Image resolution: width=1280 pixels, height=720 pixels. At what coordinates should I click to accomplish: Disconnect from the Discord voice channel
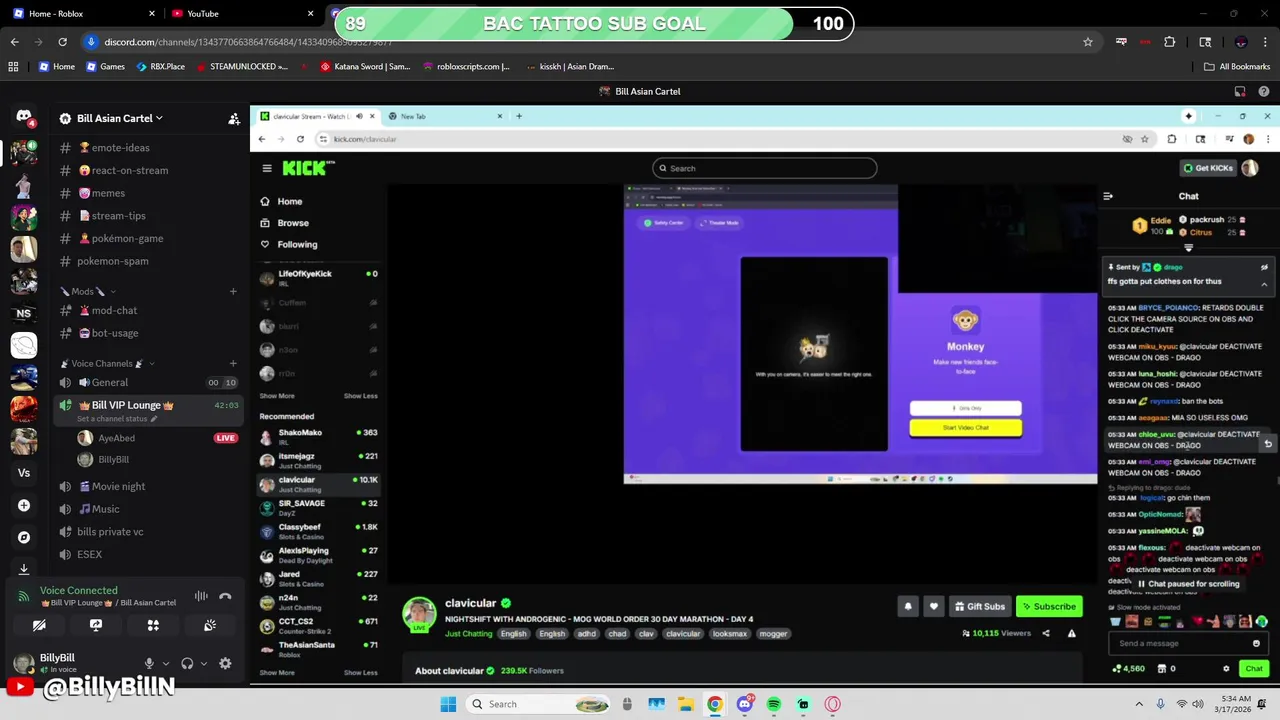[225, 596]
